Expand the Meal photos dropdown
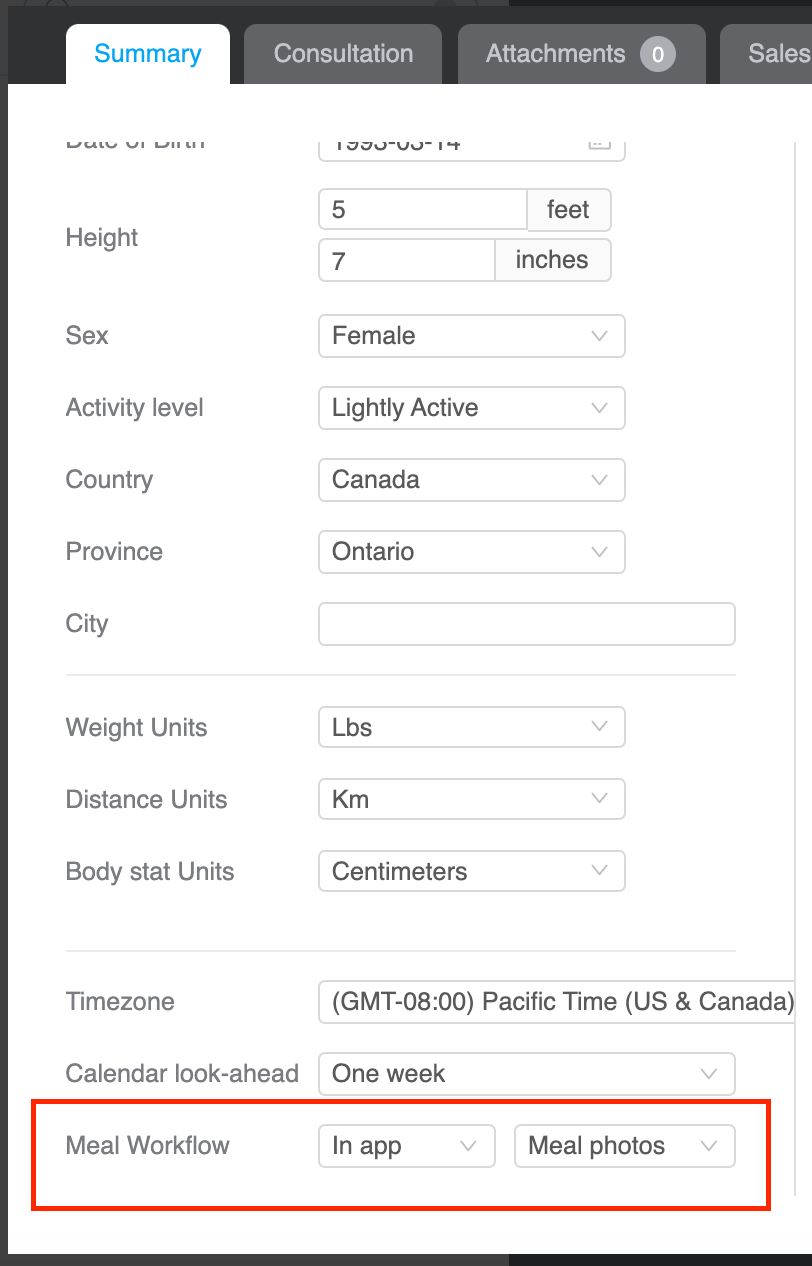This screenshot has height=1266, width=812. [625, 1146]
